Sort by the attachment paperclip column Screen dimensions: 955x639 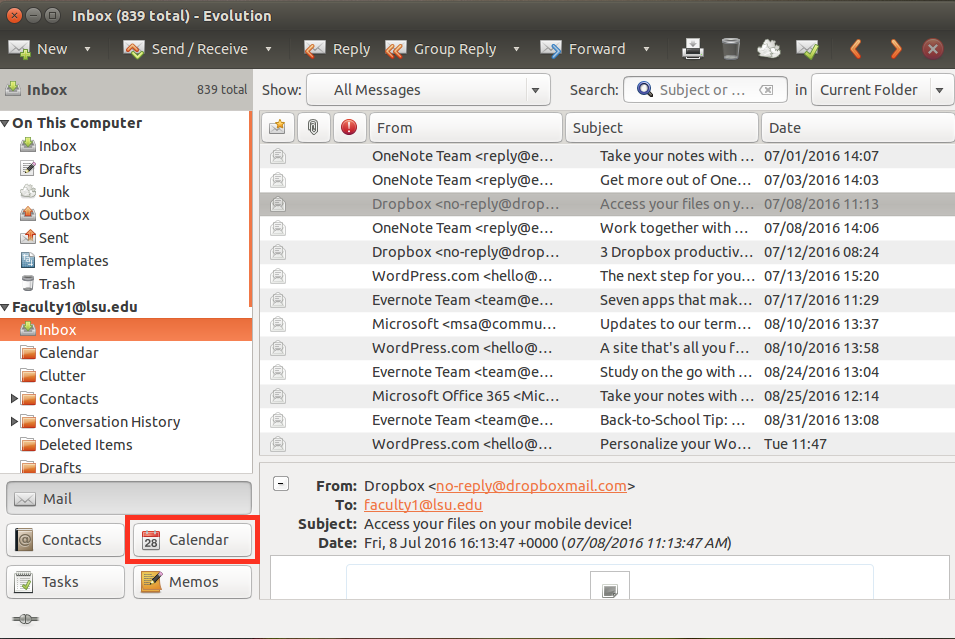(313, 127)
